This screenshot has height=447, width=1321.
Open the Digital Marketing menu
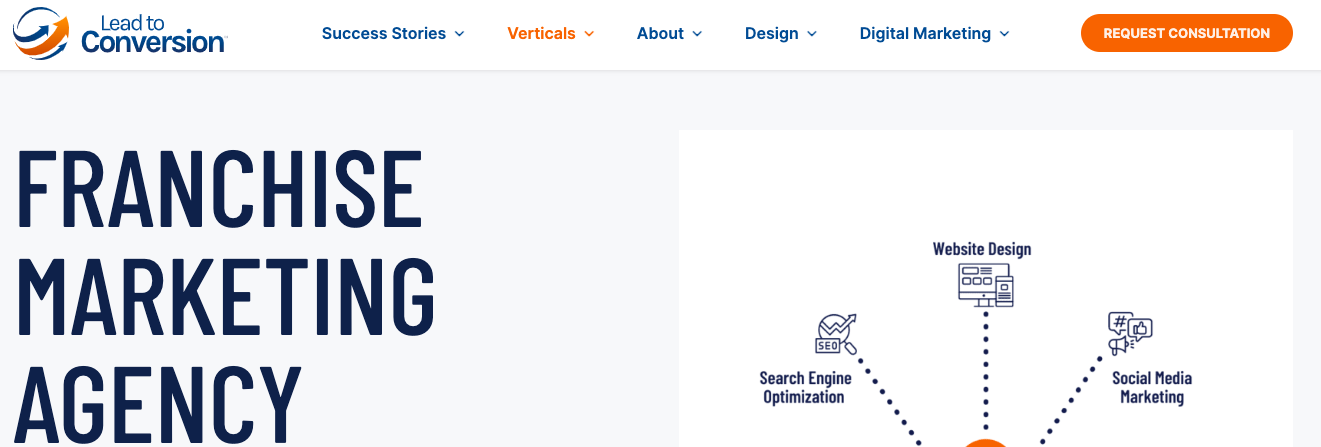pyautogui.click(x=925, y=34)
